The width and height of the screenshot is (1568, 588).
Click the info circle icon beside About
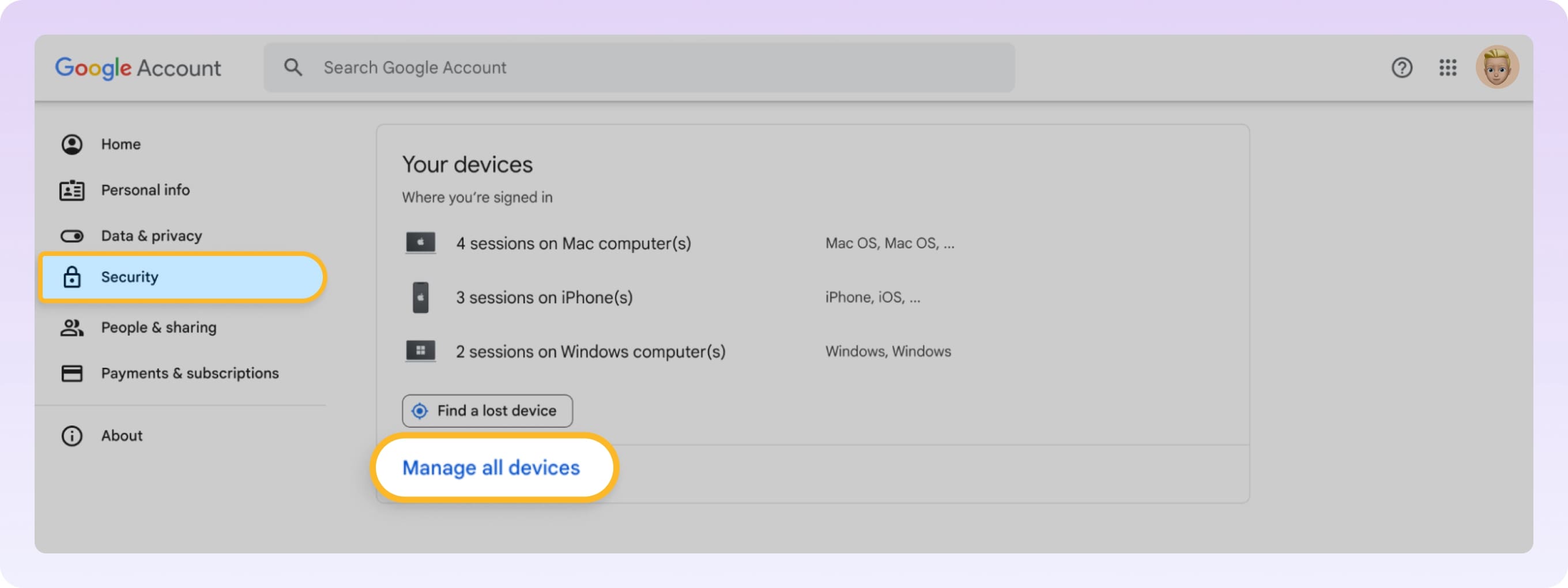pos(71,435)
